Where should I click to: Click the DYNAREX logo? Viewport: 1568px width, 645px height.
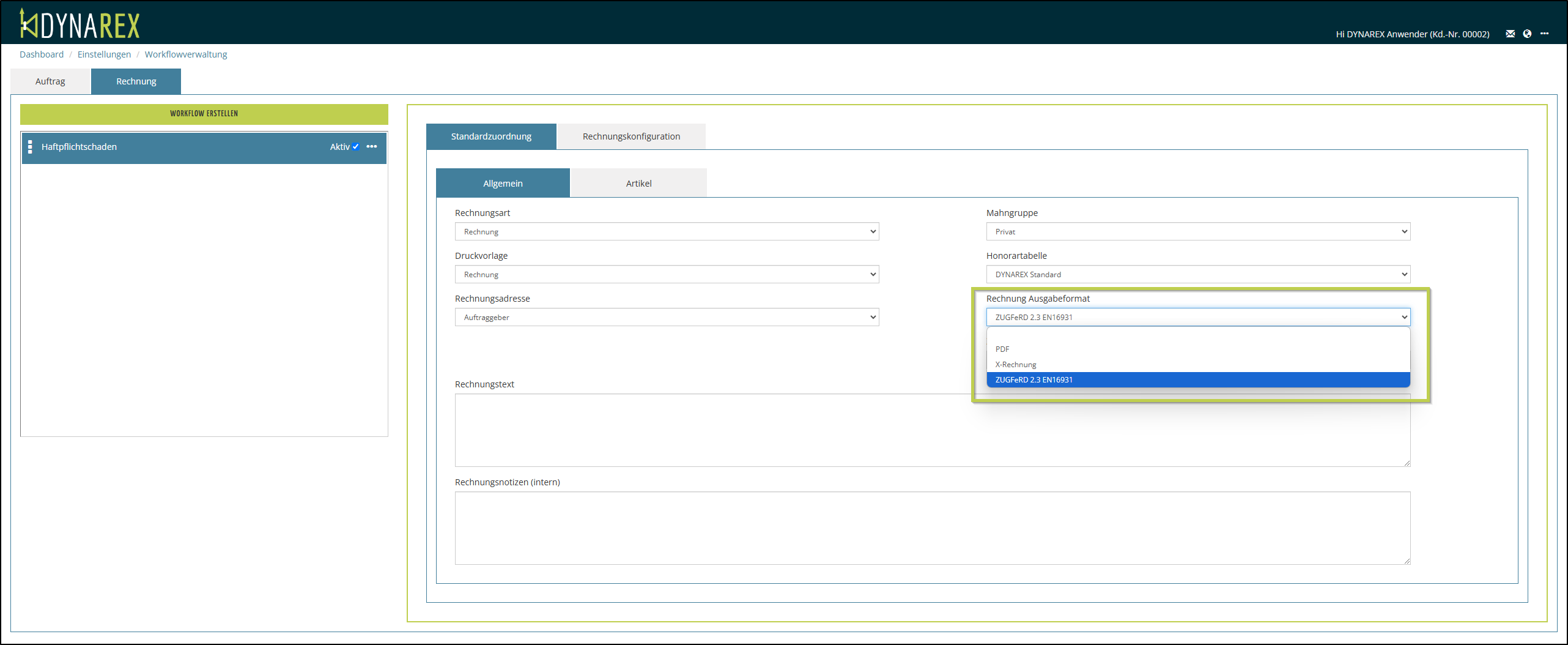(80, 24)
